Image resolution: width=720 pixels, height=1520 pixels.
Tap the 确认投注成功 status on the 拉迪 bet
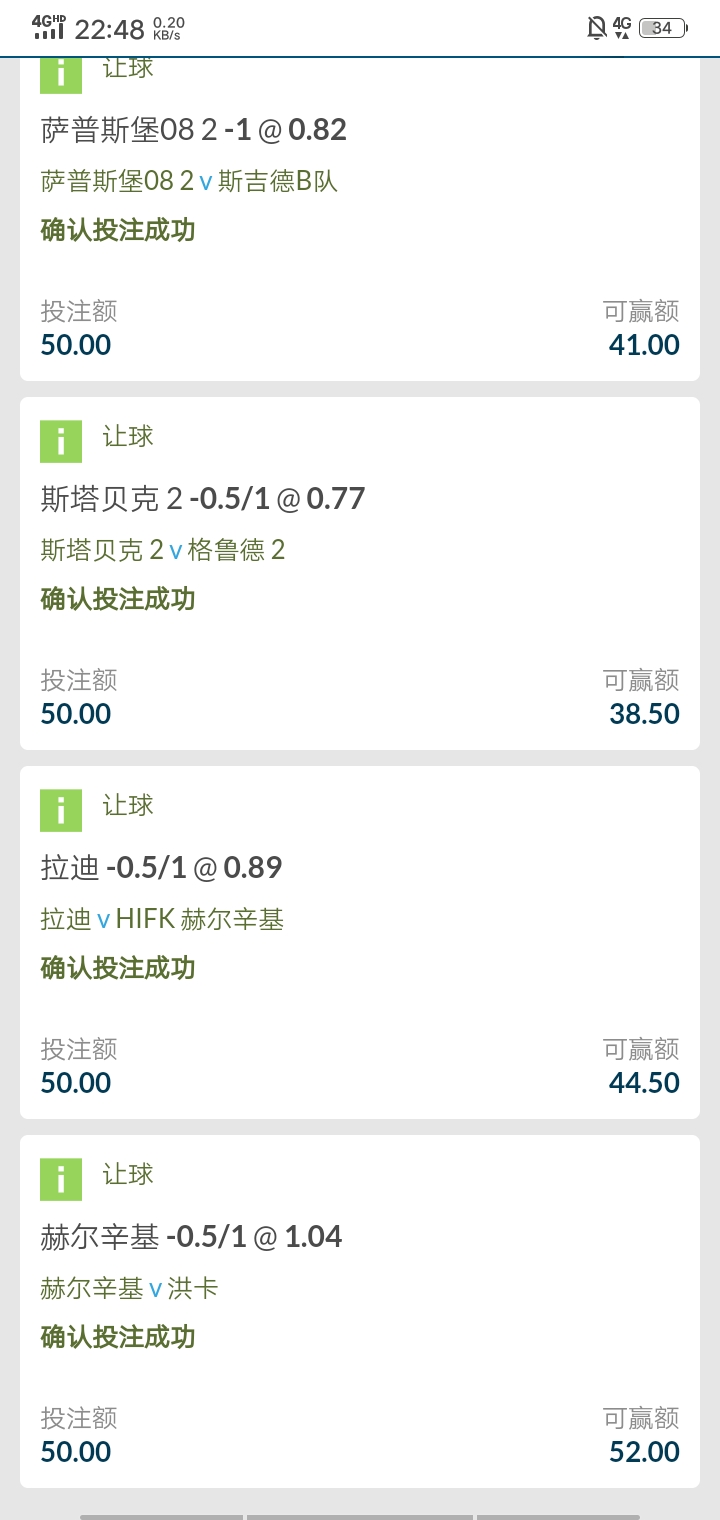coord(118,968)
